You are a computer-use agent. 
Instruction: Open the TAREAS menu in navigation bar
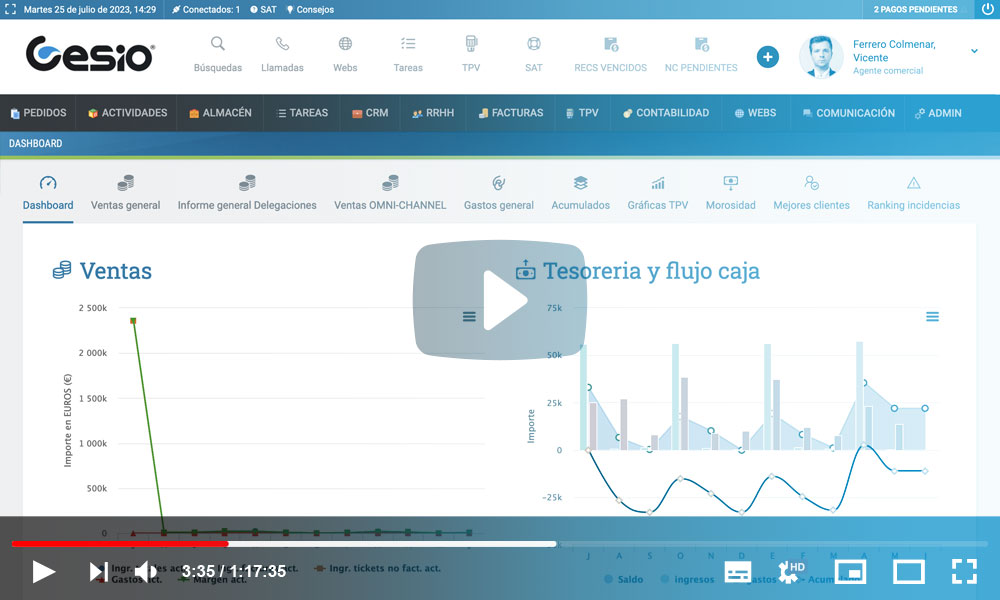point(302,113)
